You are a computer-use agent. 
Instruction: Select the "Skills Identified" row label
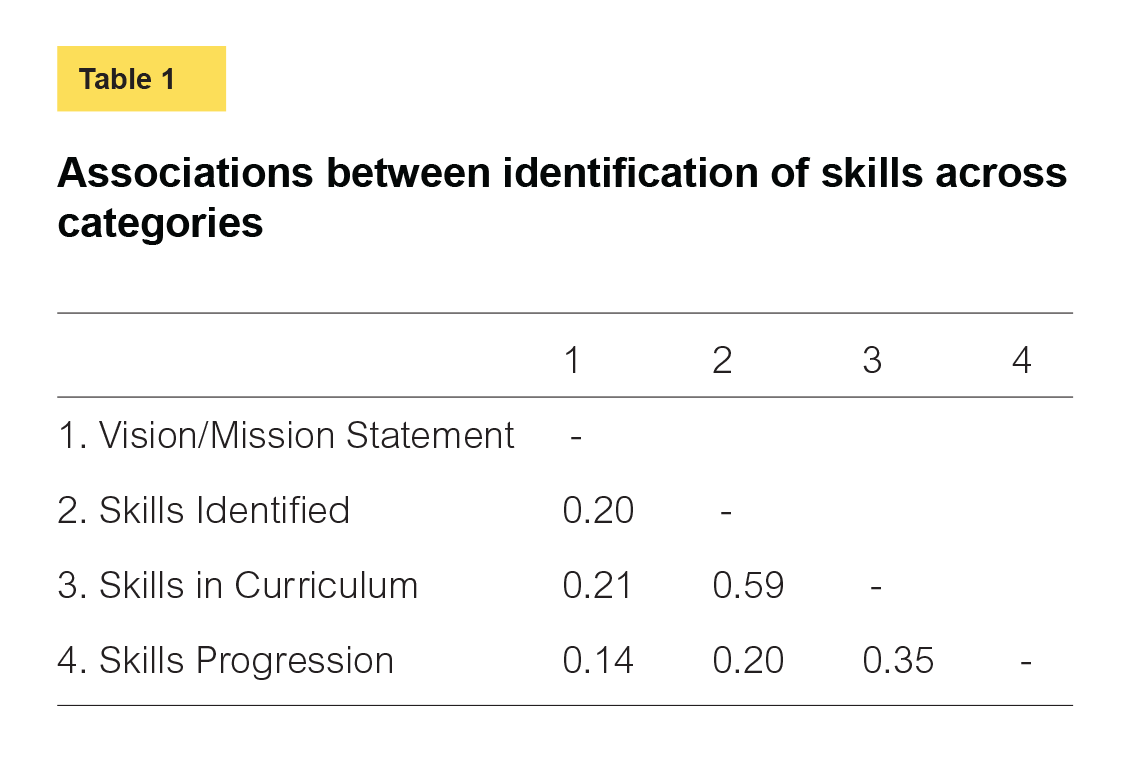pyautogui.click(x=204, y=511)
